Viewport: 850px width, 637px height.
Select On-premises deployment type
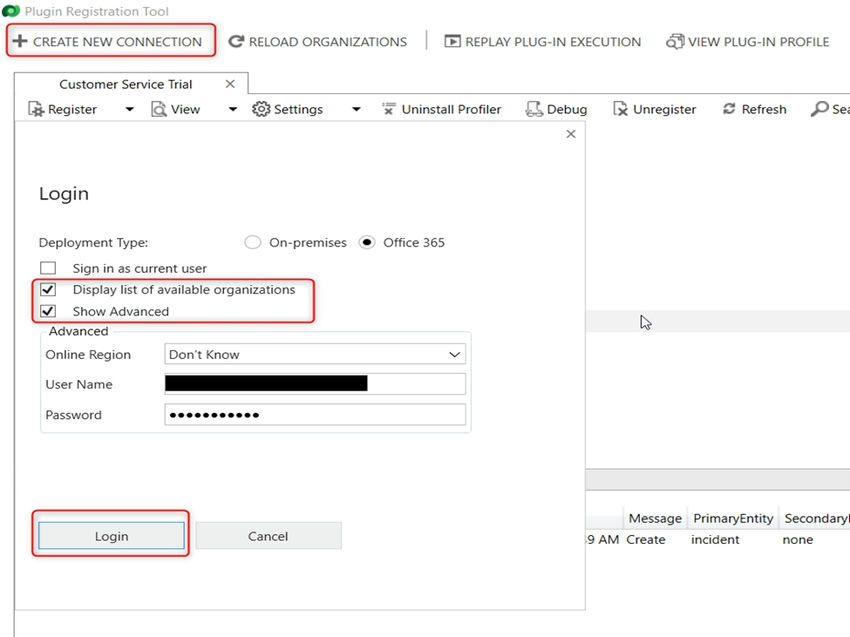(x=253, y=242)
